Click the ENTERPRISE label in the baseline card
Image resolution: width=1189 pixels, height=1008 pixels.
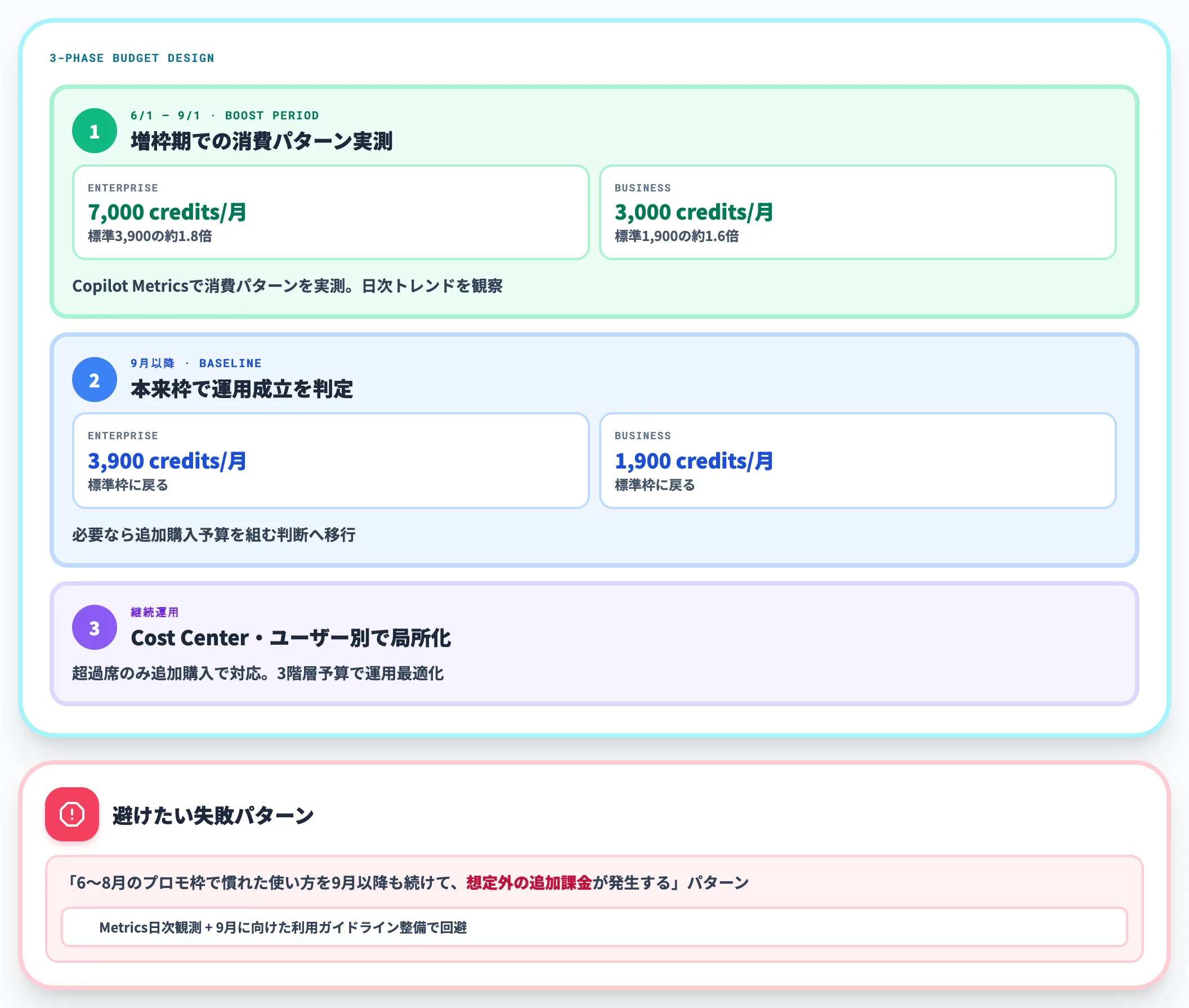123,436
